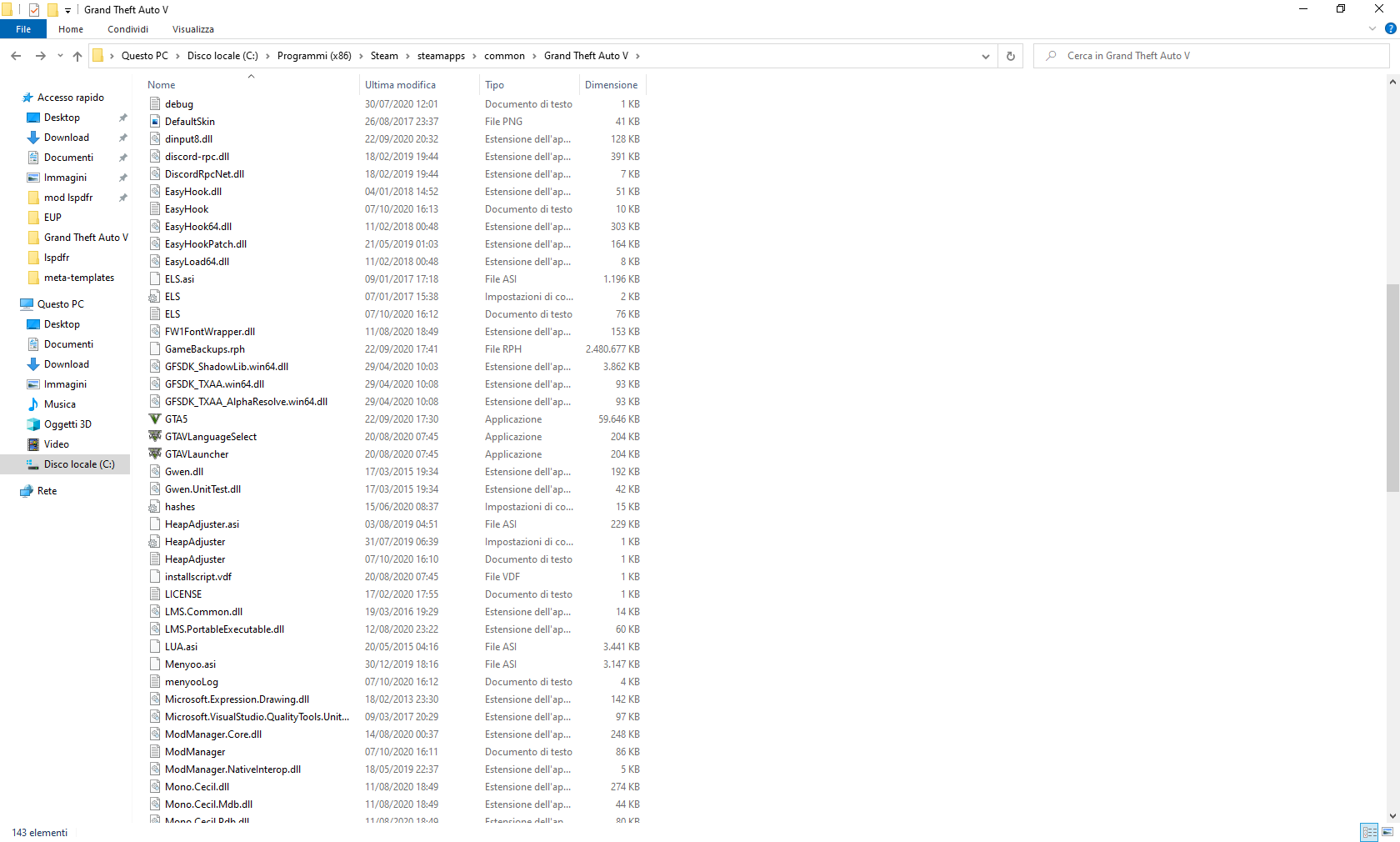The image size is (1400, 842).
Task: Go up one folder level
Action: point(77,56)
